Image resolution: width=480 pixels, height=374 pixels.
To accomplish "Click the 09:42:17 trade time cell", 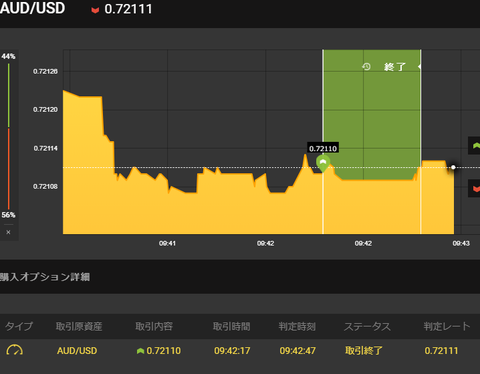I will (x=232, y=351).
